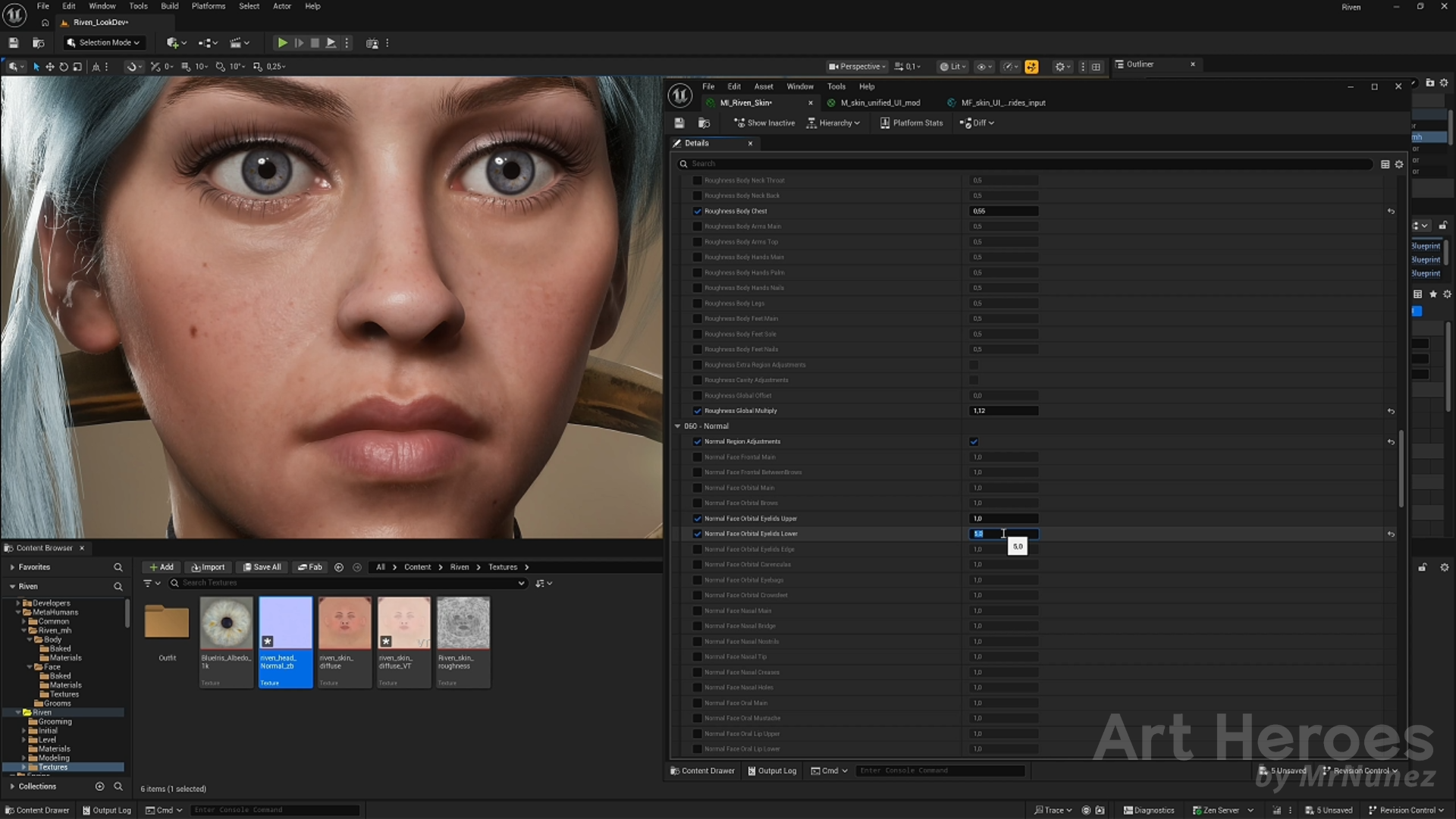Screen dimensions: 1456x819
Task: Click the Fab button
Action: [309, 567]
